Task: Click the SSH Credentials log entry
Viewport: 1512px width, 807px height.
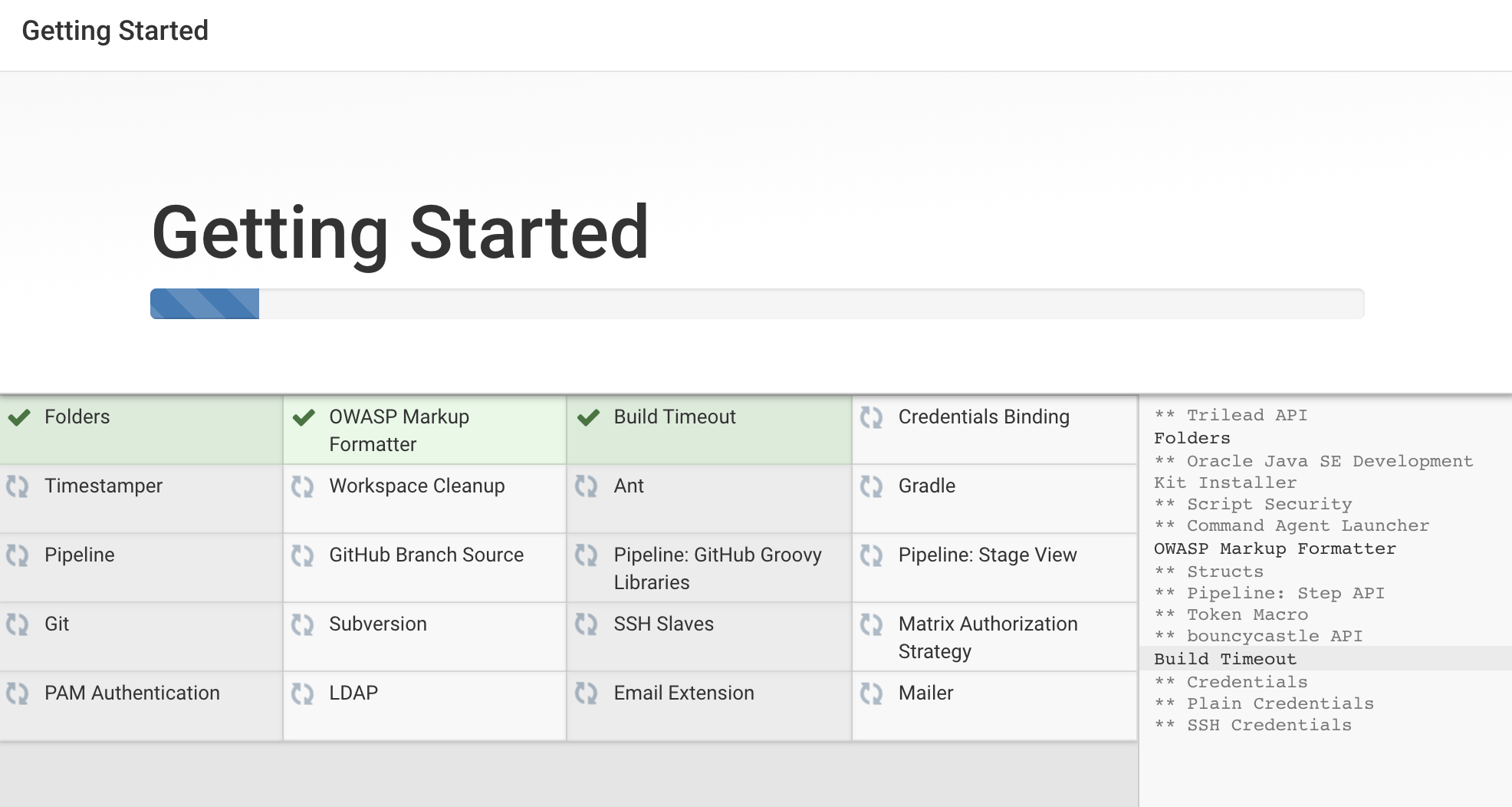Action: click(x=1253, y=725)
